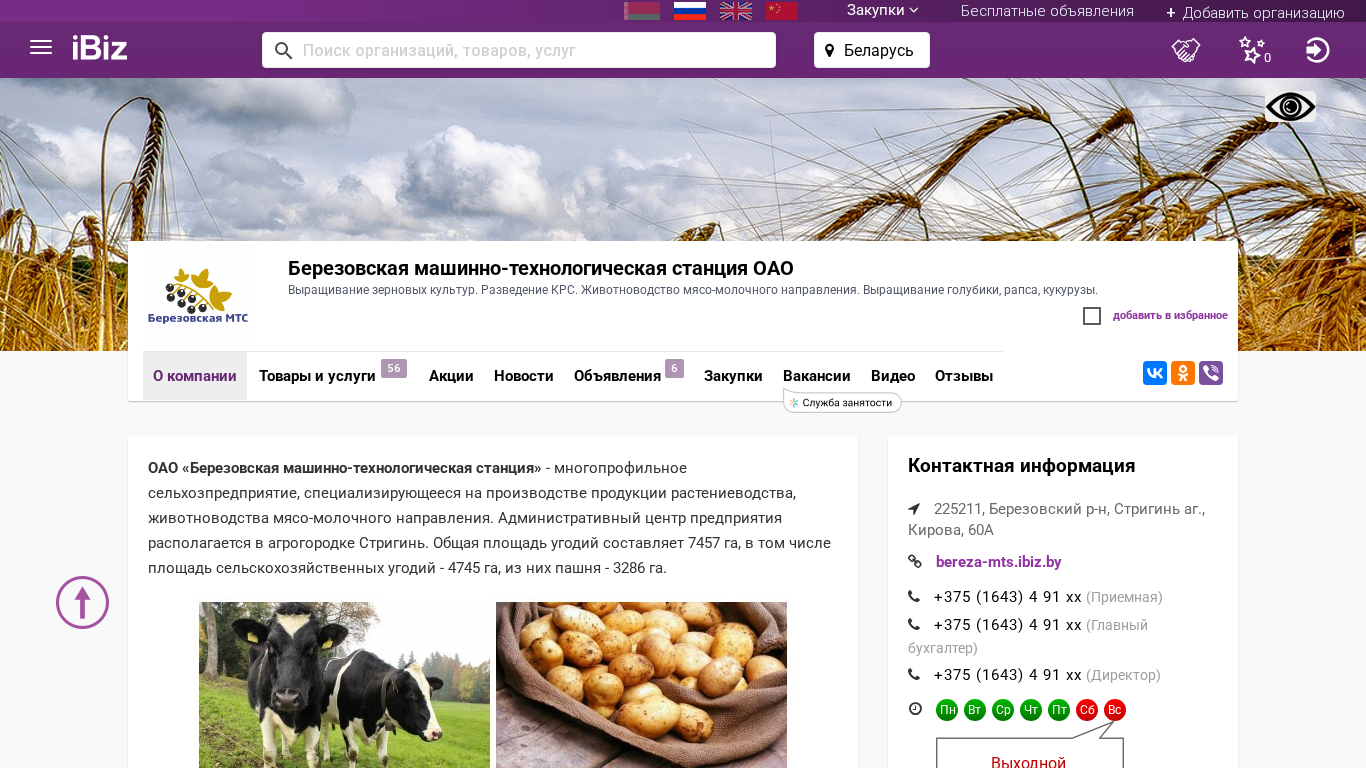Open Бесплатные объявления link
The width and height of the screenshot is (1366, 768).
pyautogui.click(x=1047, y=11)
